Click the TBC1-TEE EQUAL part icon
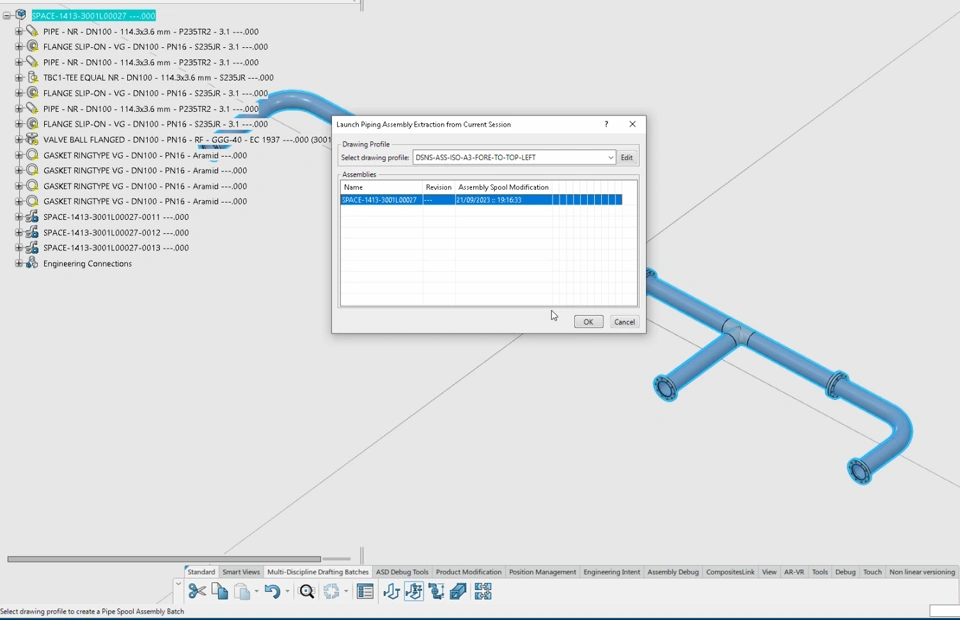Image resolution: width=960 pixels, height=620 pixels. point(32,78)
